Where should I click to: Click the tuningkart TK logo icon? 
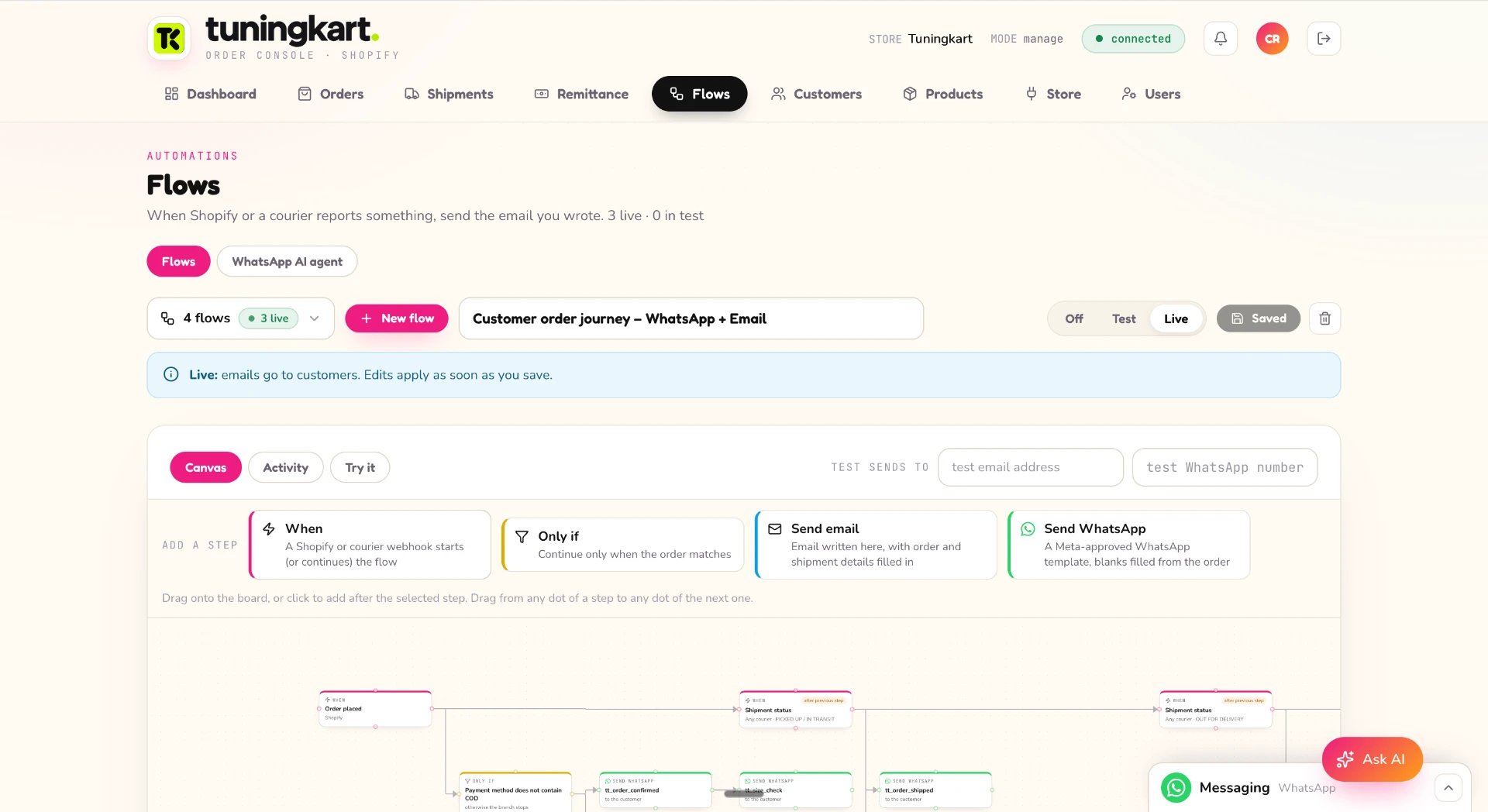coord(169,38)
